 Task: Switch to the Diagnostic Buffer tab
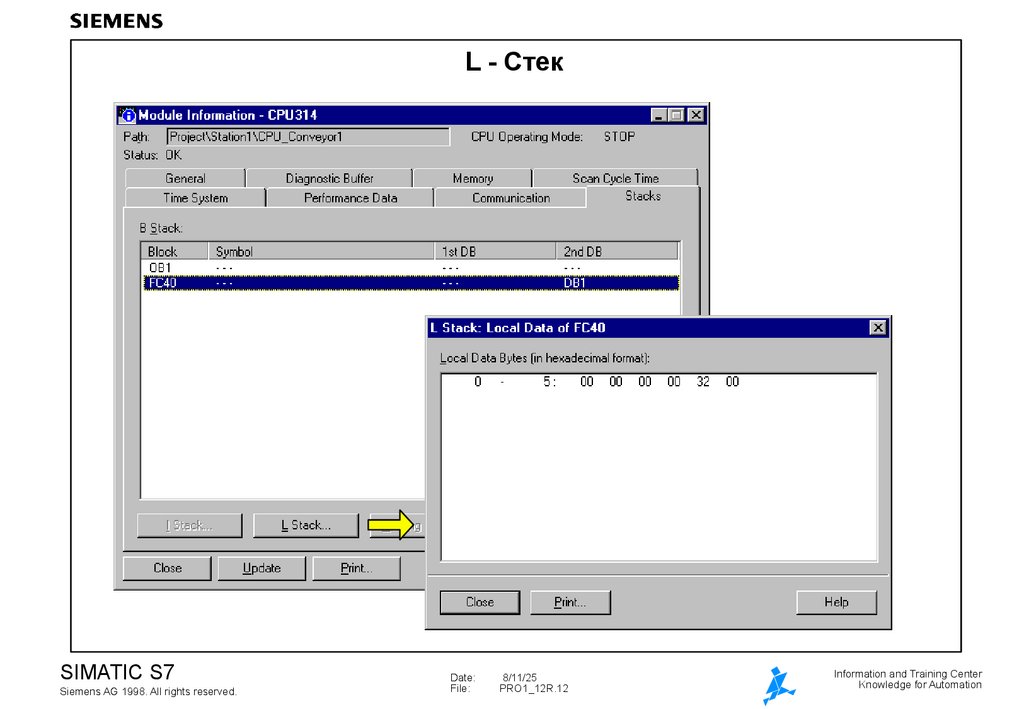(329, 178)
